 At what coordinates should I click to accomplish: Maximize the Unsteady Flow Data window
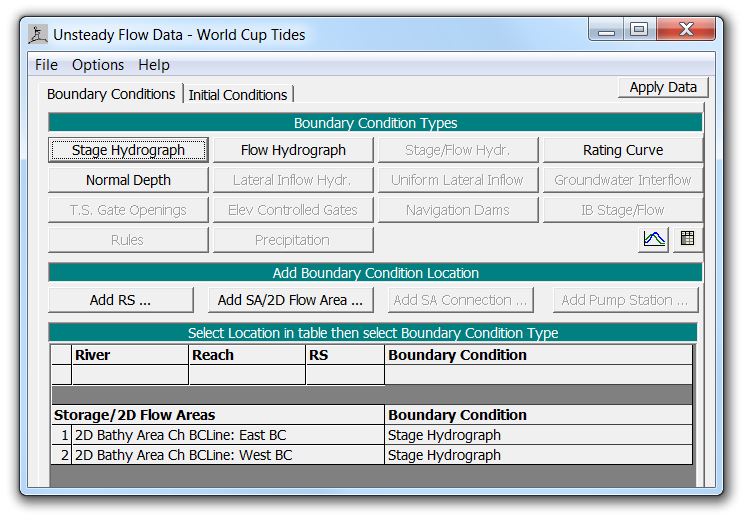click(639, 30)
